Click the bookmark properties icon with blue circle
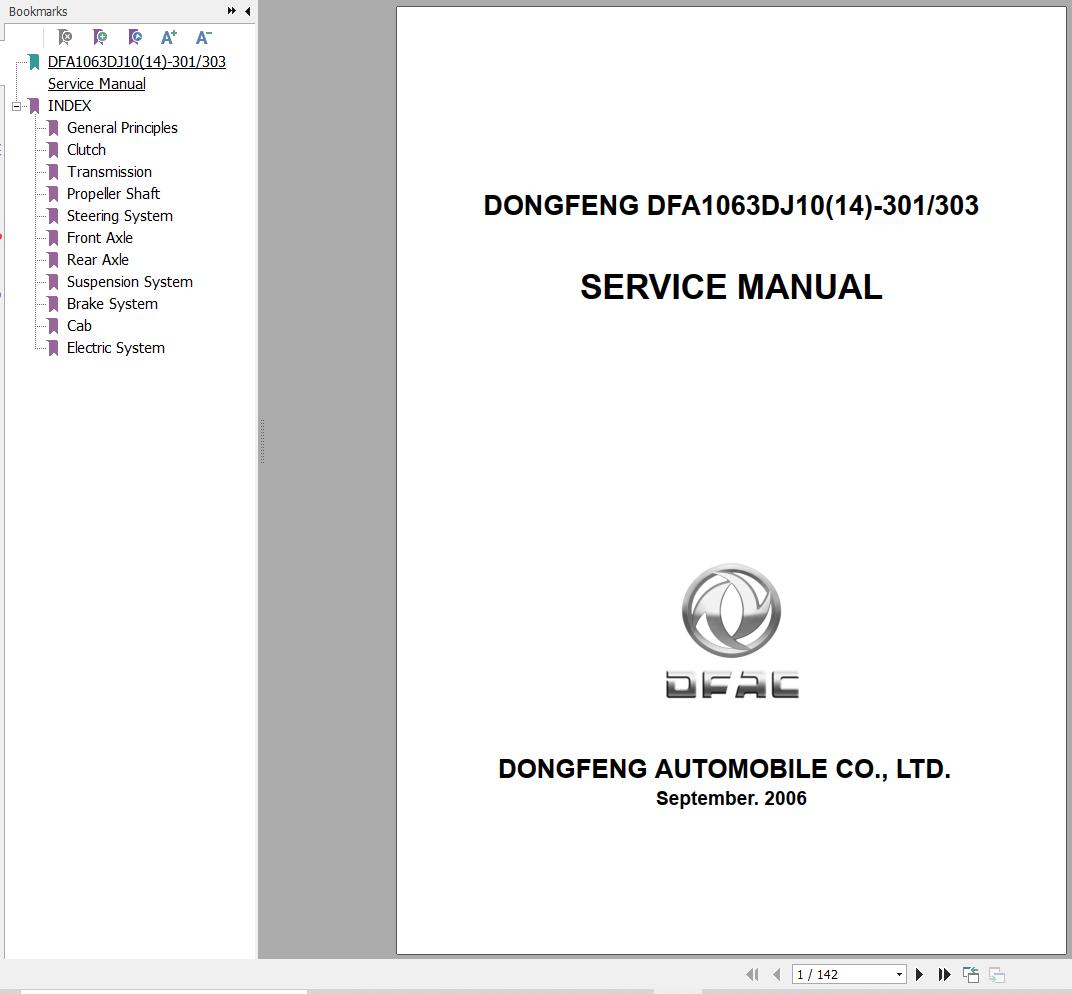Image resolution: width=1072 pixels, height=994 pixels. (135, 37)
